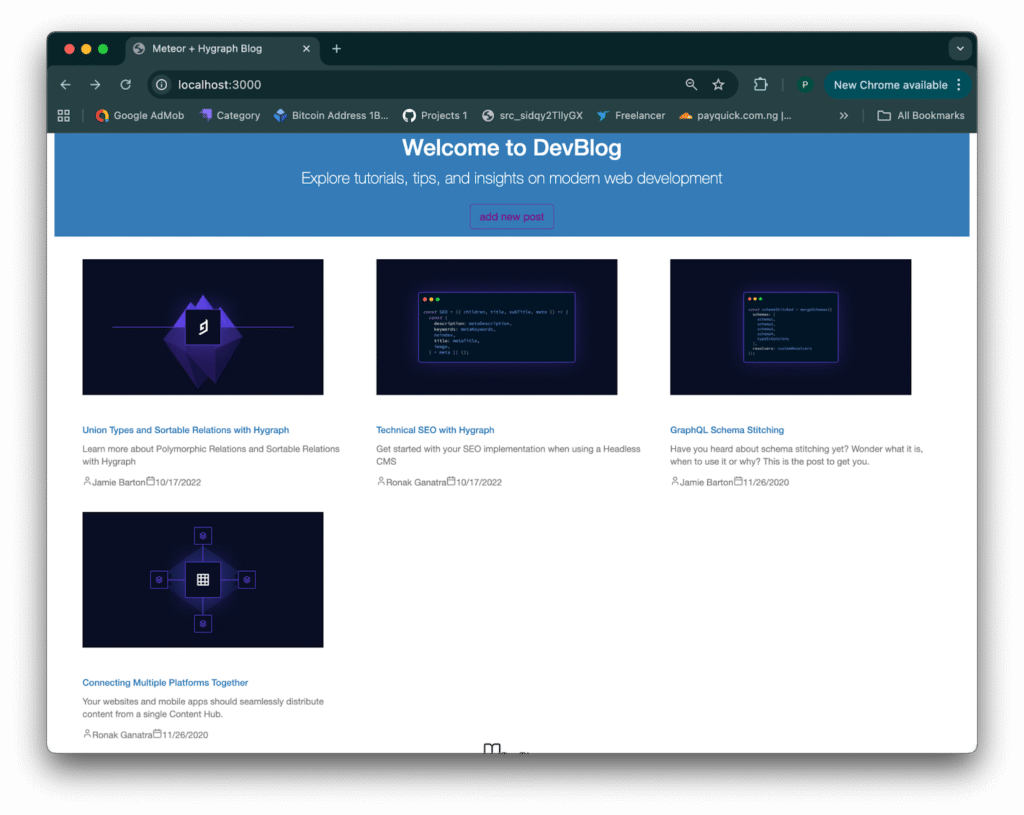The width and height of the screenshot is (1024, 815).
Task: Open the zoom magnifier icon in address bar
Action: pos(691,85)
